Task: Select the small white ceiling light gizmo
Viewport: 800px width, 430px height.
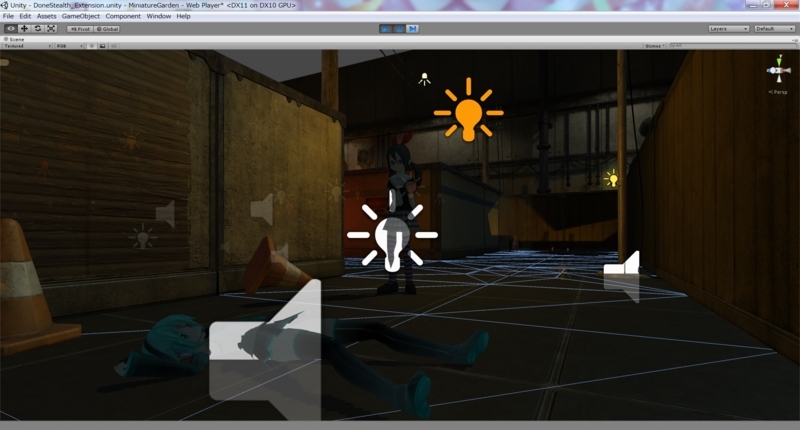Action: point(424,79)
